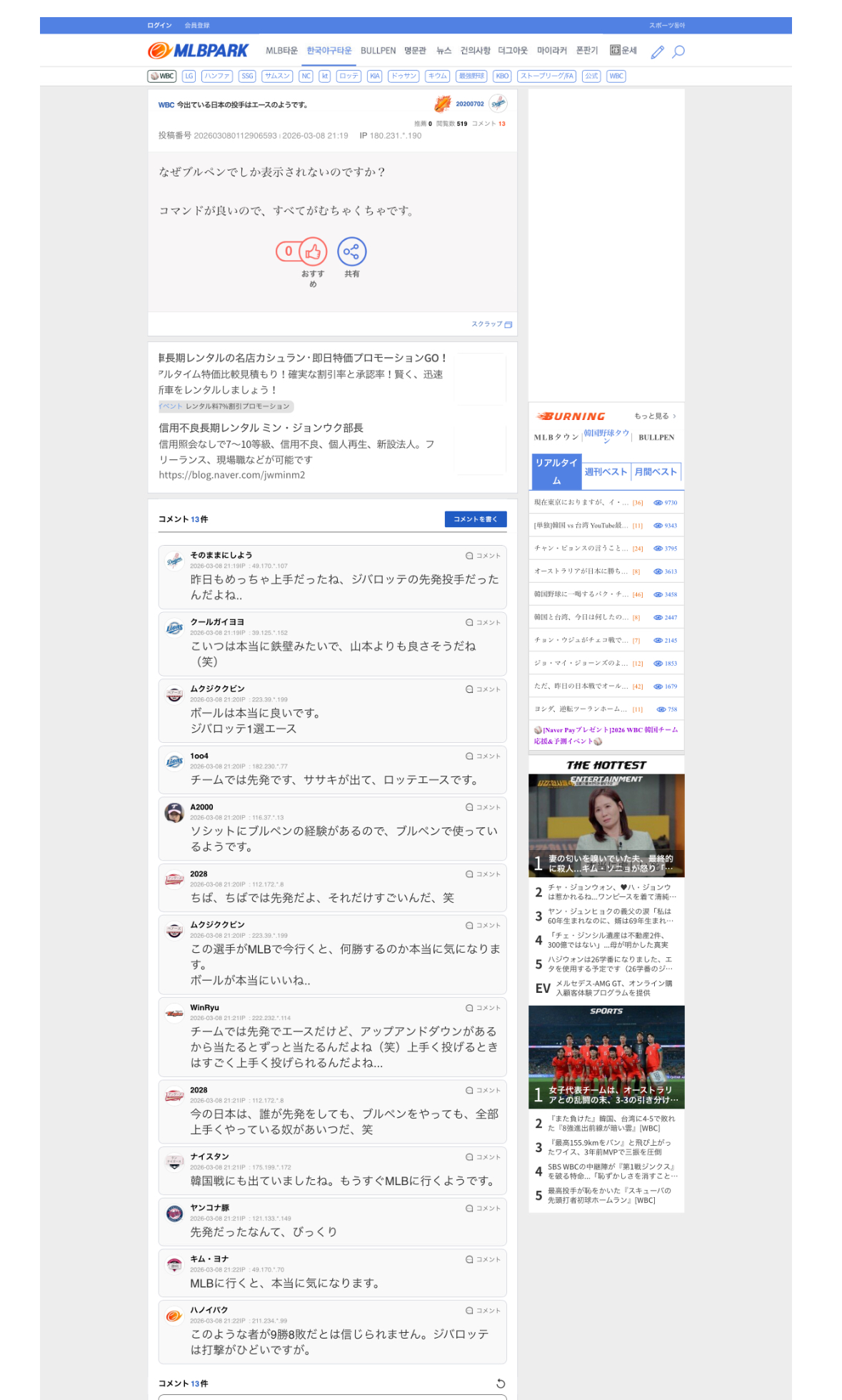The image size is (842, 1400).
Task: Open the BULLPEN menu item
Action: pyautogui.click(x=378, y=51)
